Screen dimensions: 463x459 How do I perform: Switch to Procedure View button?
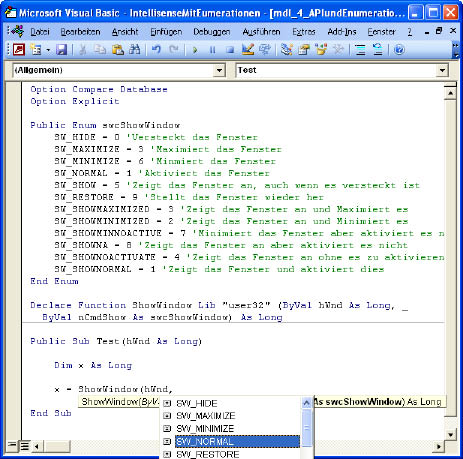pyautogui.click(x=12, y=446)
